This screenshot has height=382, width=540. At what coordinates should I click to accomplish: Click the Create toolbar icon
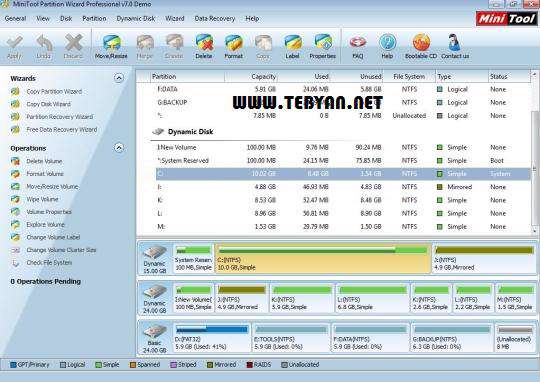tap(174, 43)
